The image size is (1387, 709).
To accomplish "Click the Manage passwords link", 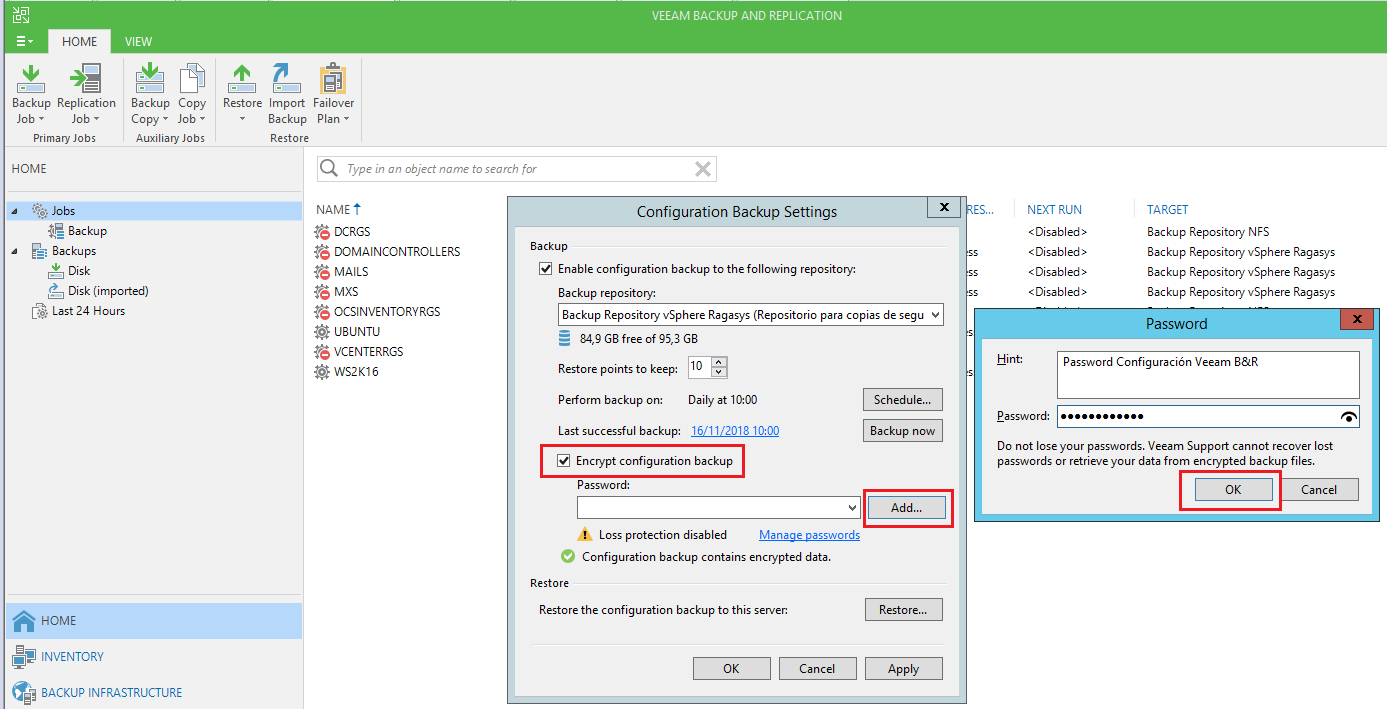I will coord(809,534).
